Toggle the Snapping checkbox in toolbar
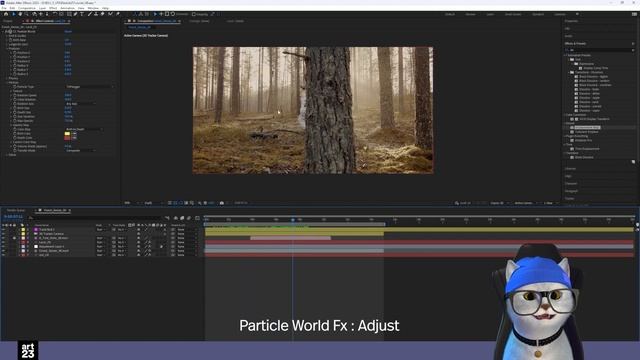This screenshot has height=360, width=640. 194,14
